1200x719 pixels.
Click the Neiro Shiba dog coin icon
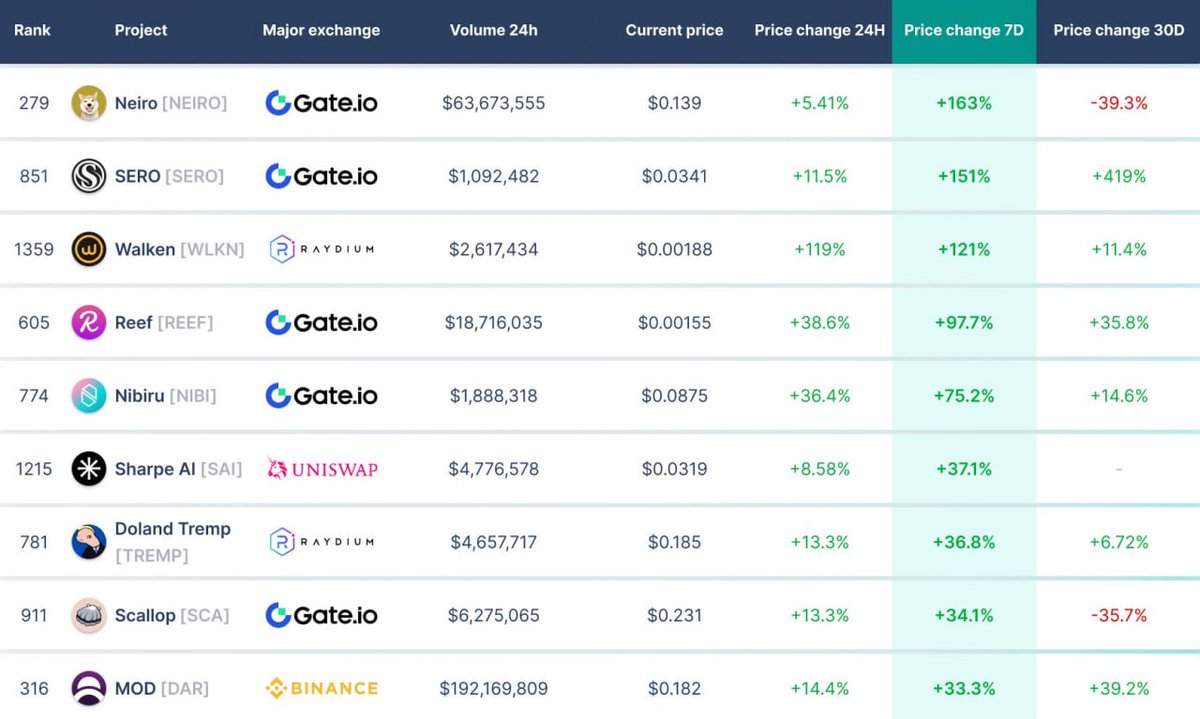89,103
